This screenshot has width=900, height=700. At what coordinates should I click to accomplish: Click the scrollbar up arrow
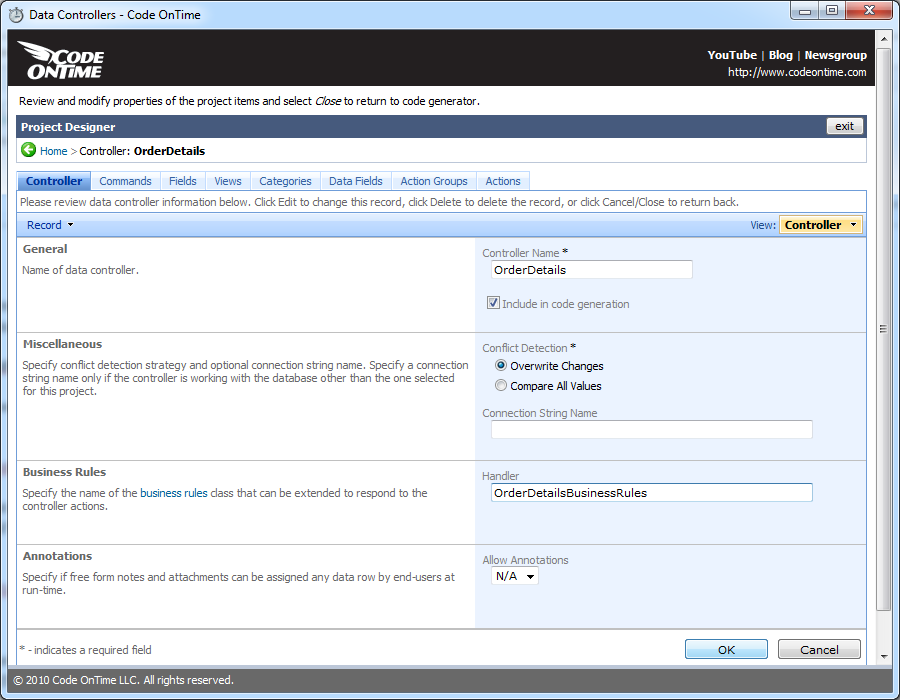(x=883, y=39)
